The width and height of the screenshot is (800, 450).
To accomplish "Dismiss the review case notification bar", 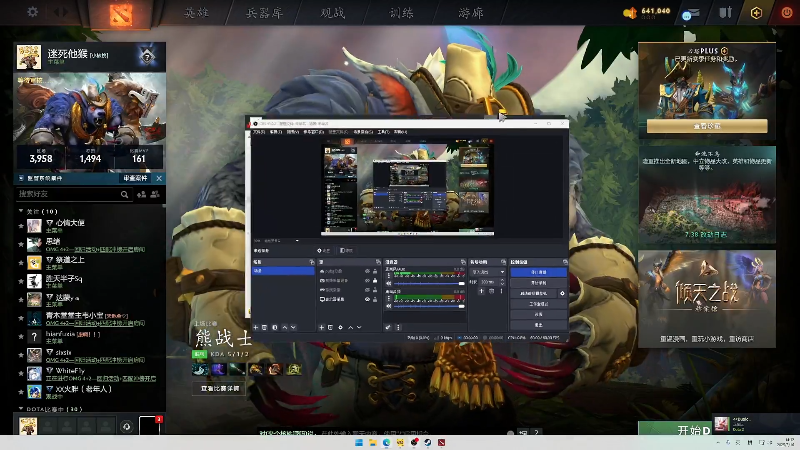I will 159,178.
